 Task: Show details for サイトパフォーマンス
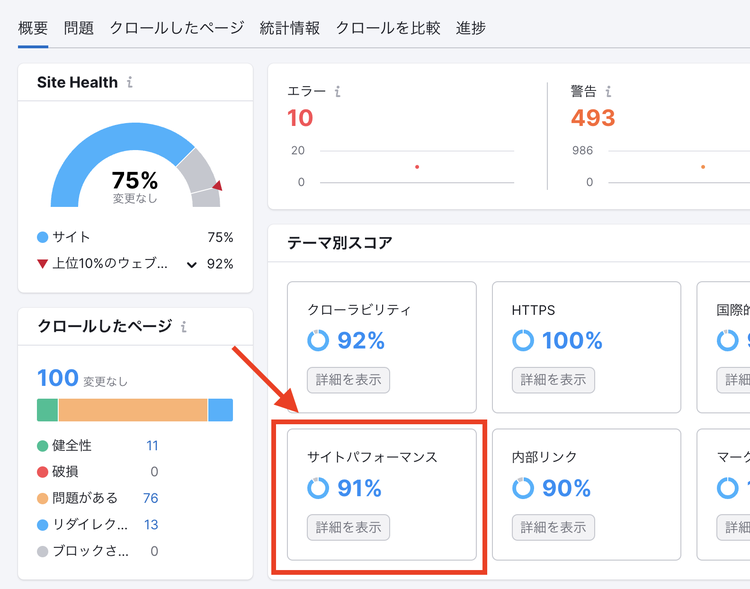(x=348, y=527)
